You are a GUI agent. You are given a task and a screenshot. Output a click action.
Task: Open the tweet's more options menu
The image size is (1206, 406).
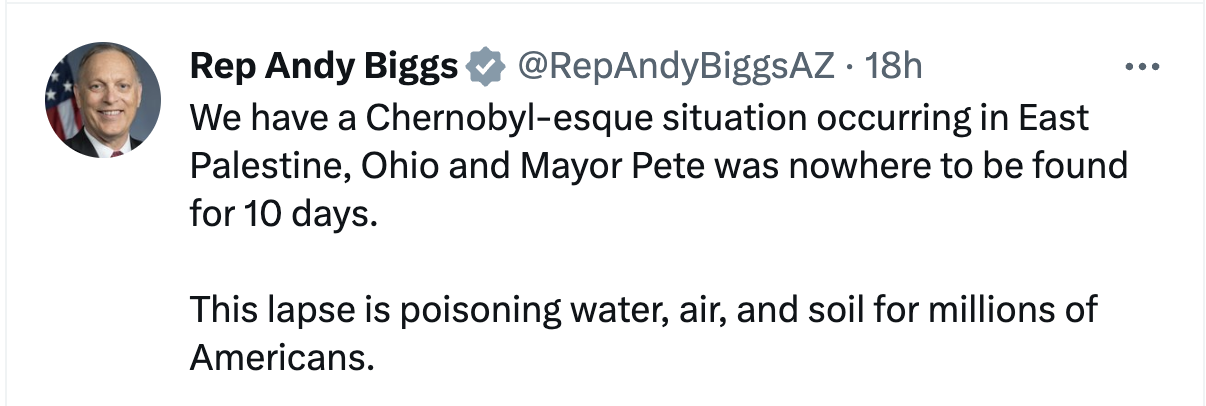point(1140,68)
